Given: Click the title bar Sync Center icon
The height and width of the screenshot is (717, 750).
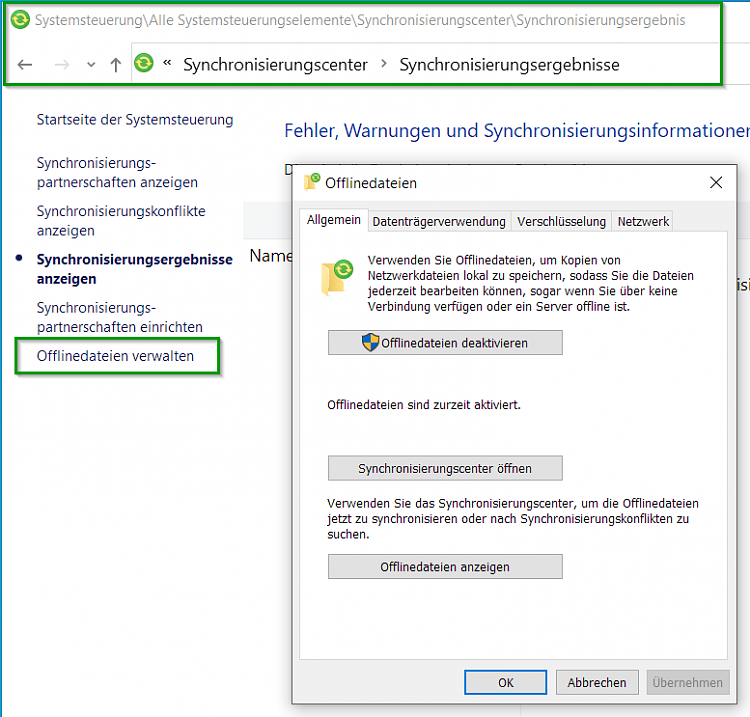Looking at the screenshot, I should pyautogui.click(x=20, y=20).
